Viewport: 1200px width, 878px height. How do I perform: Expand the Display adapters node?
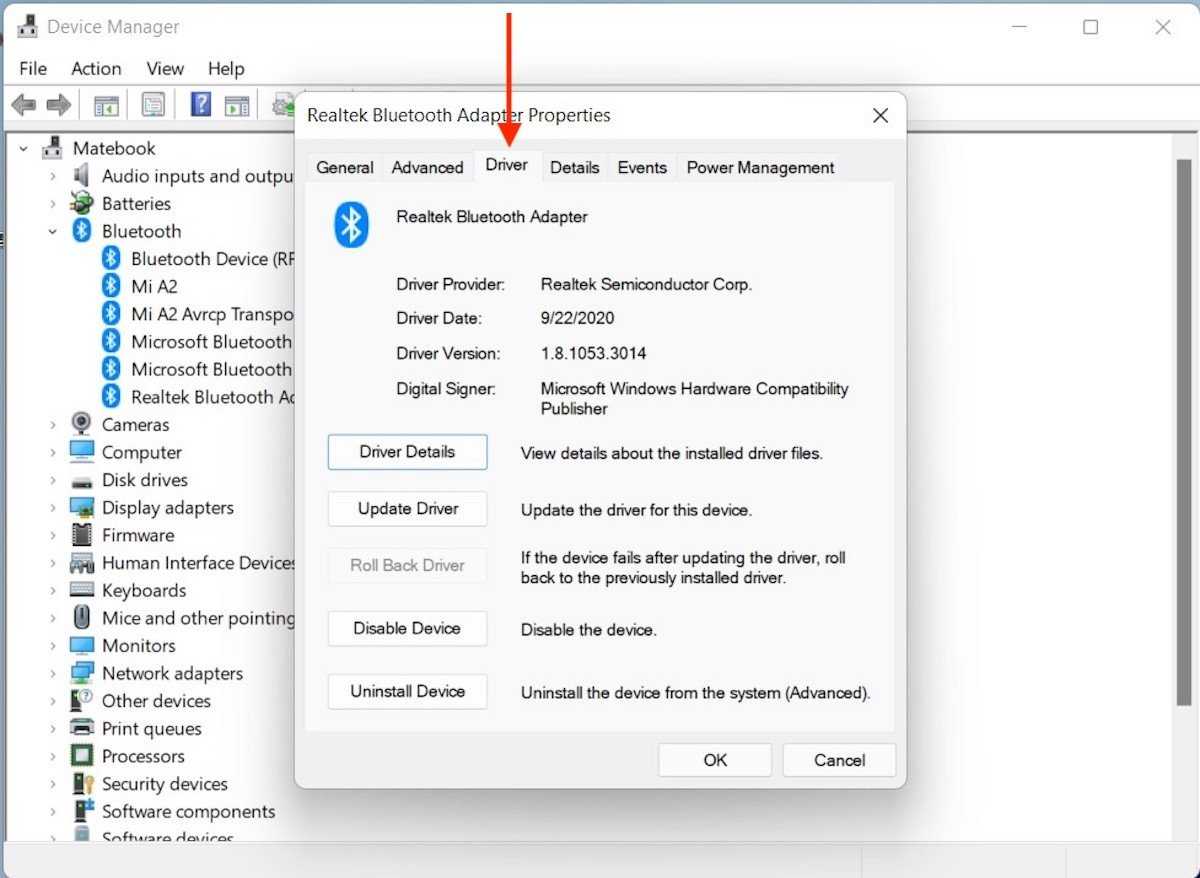tap(53, 508)
